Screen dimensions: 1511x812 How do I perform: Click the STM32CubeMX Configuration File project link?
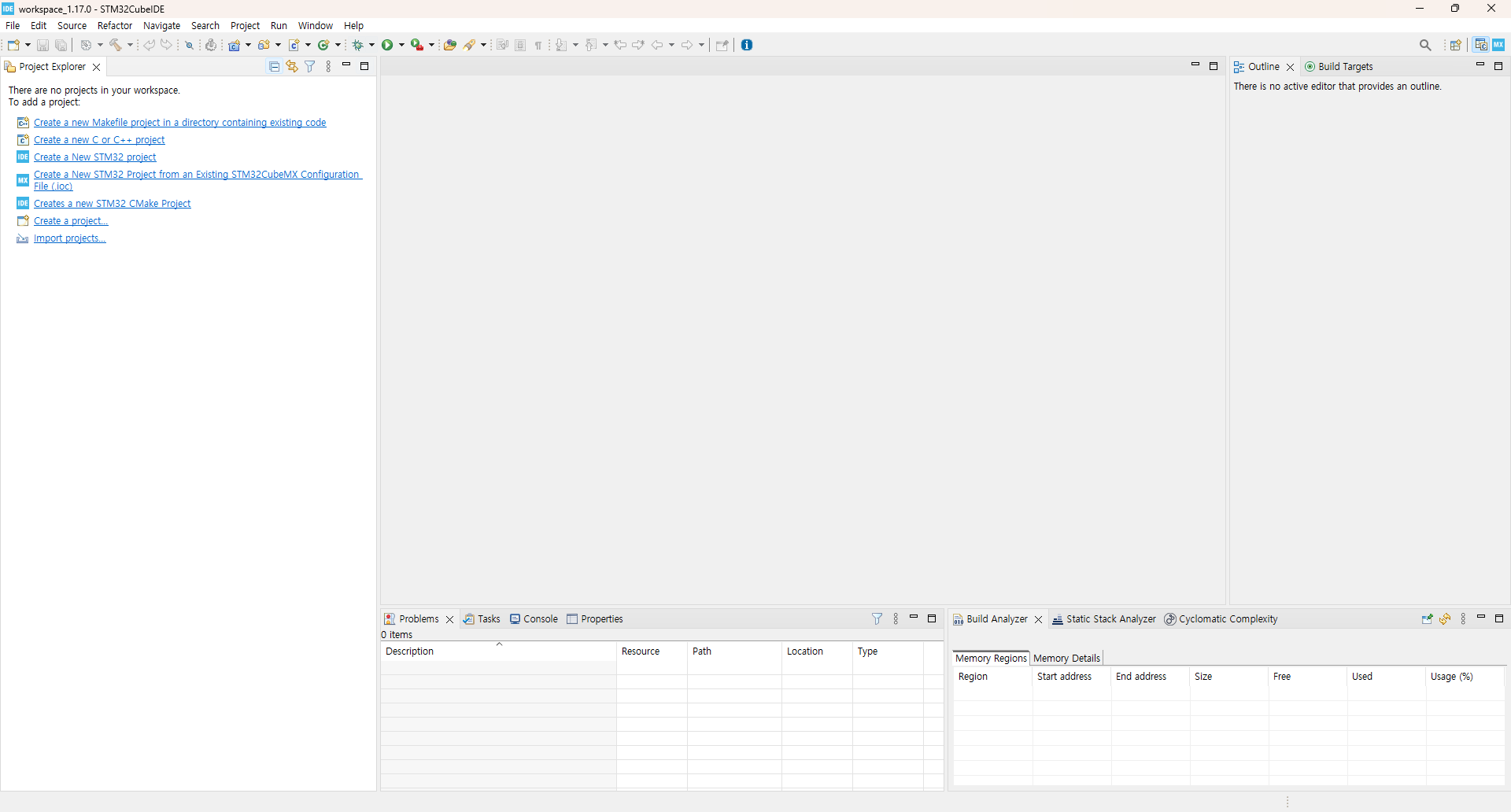tap(198, 180)
